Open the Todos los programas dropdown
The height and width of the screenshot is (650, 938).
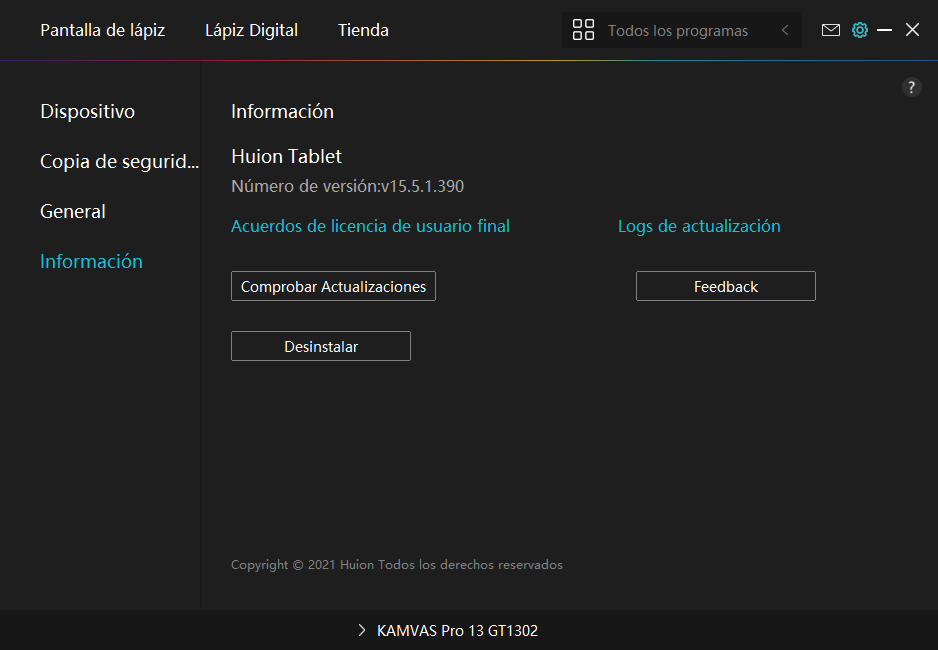coord(677,31)
